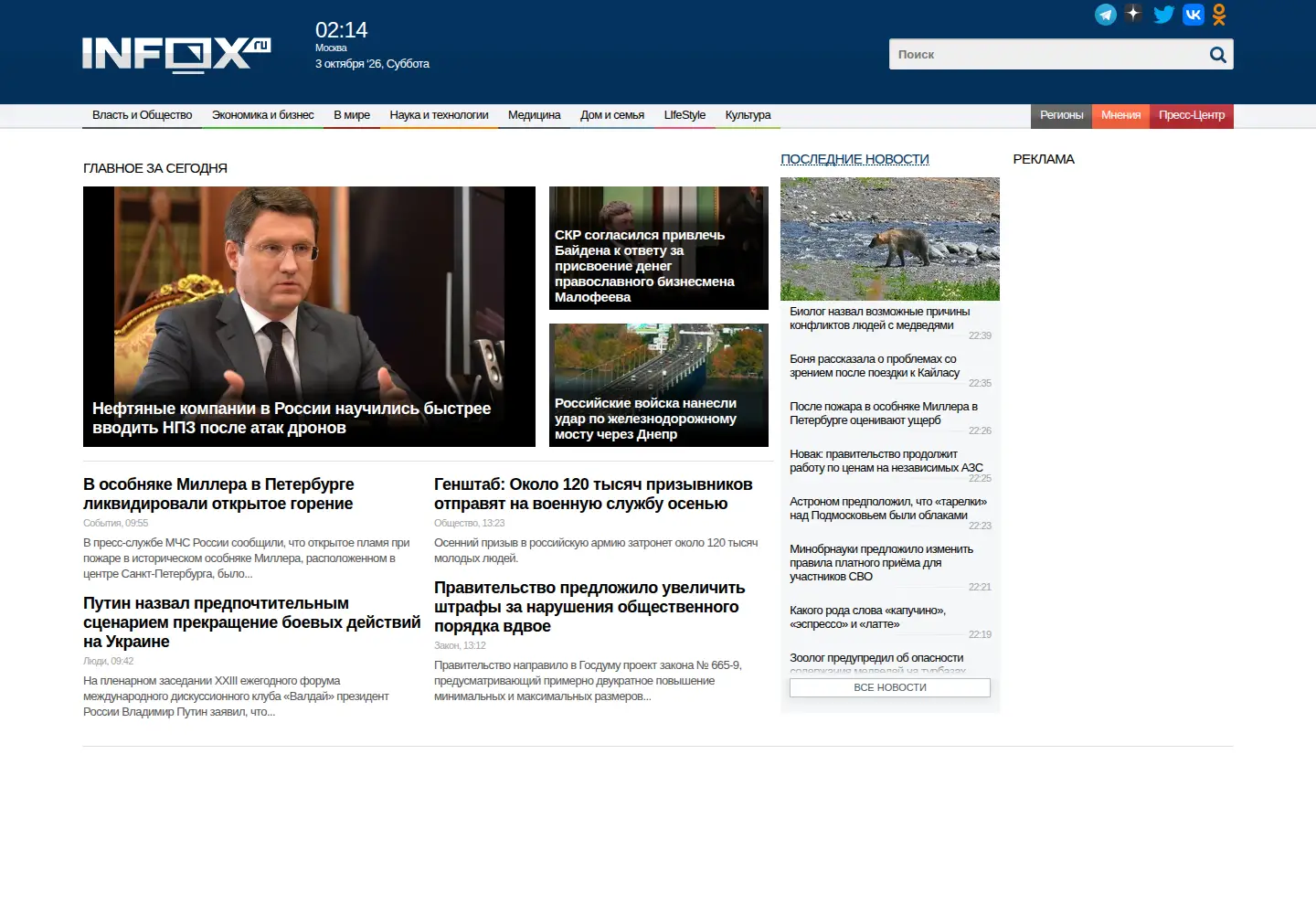
Task: Click the ВСЕ НОВОСТИ button
Action: [x=890, y=687]
